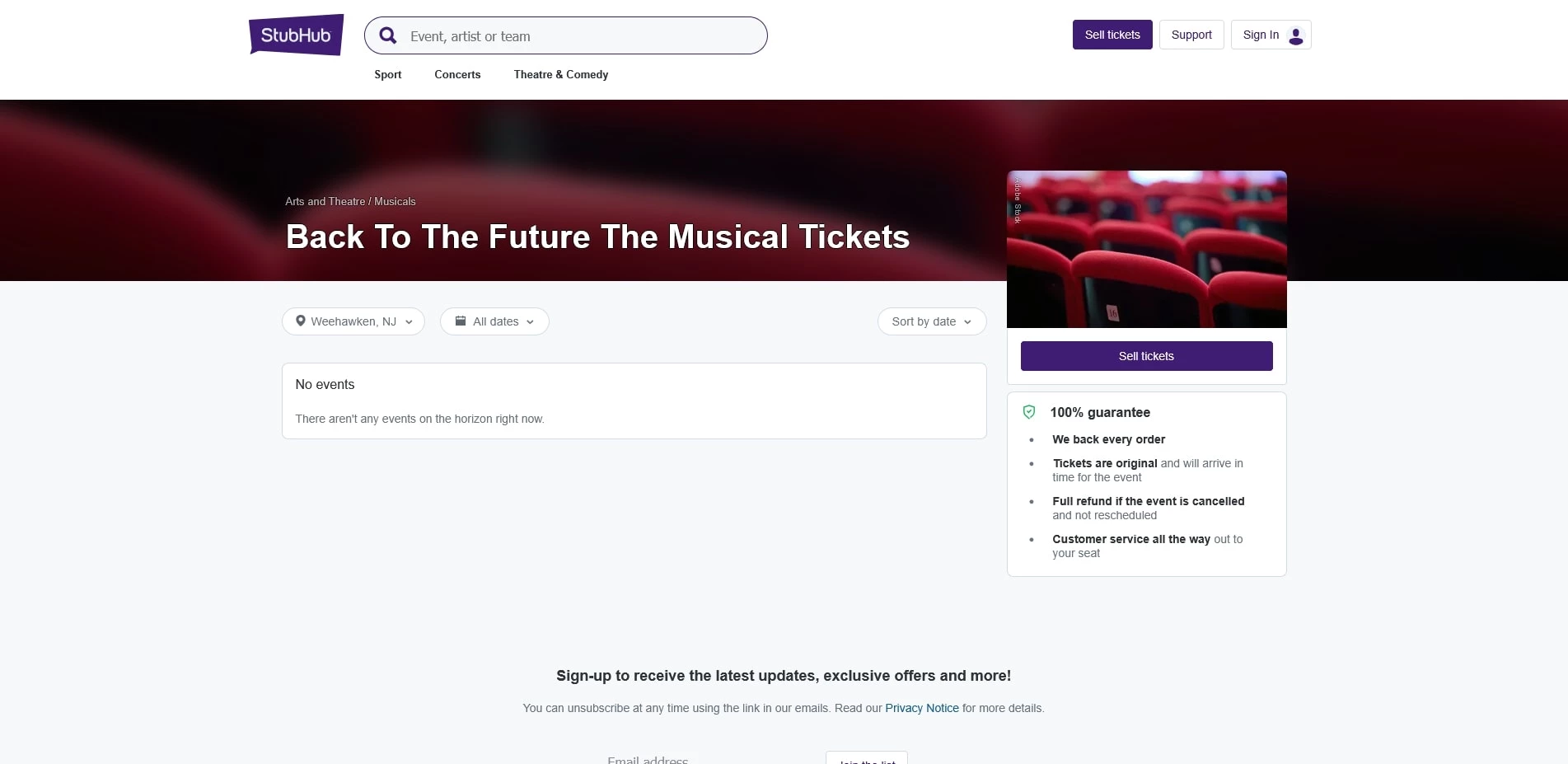Click the location pin icon
This screenshot has width=1568, height=764.
tap(301, 321)
